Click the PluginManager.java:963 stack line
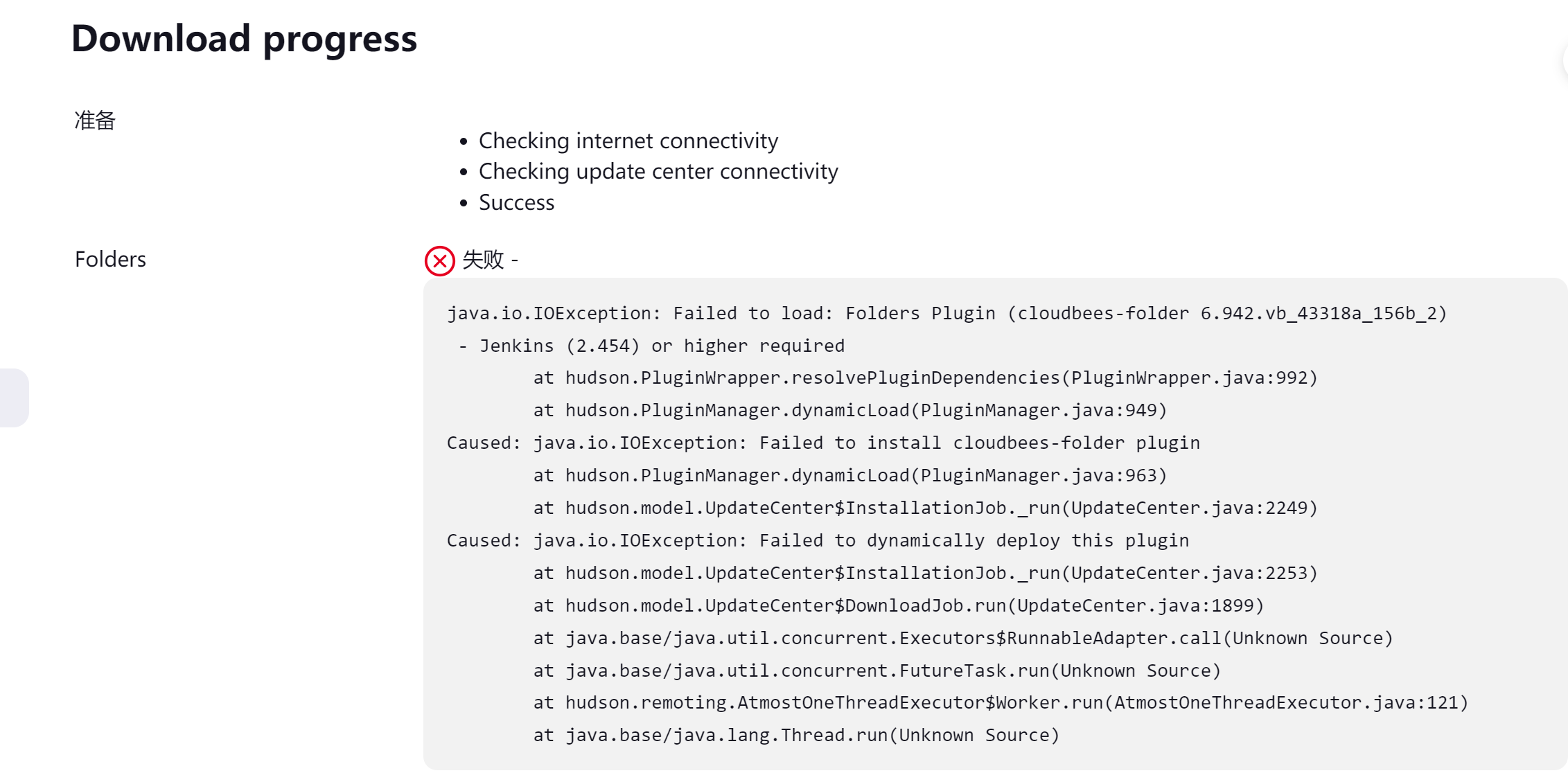This screenshot has height=773, width=1568. pyautogui.click(x=850, y=475)
